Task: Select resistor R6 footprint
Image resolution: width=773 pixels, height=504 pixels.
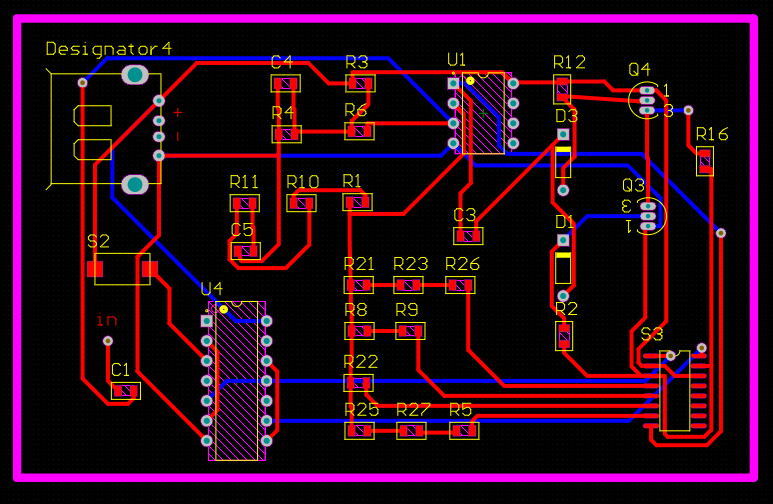Action: 359,131
